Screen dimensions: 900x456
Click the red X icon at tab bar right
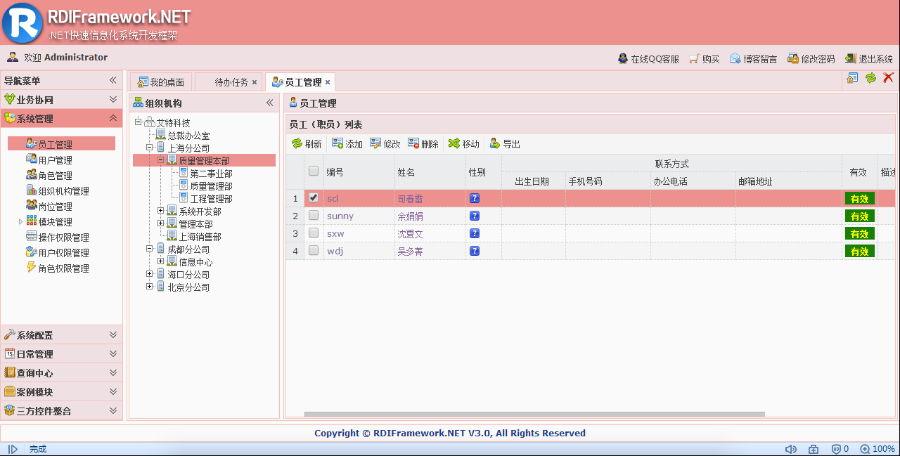(889, 78)
